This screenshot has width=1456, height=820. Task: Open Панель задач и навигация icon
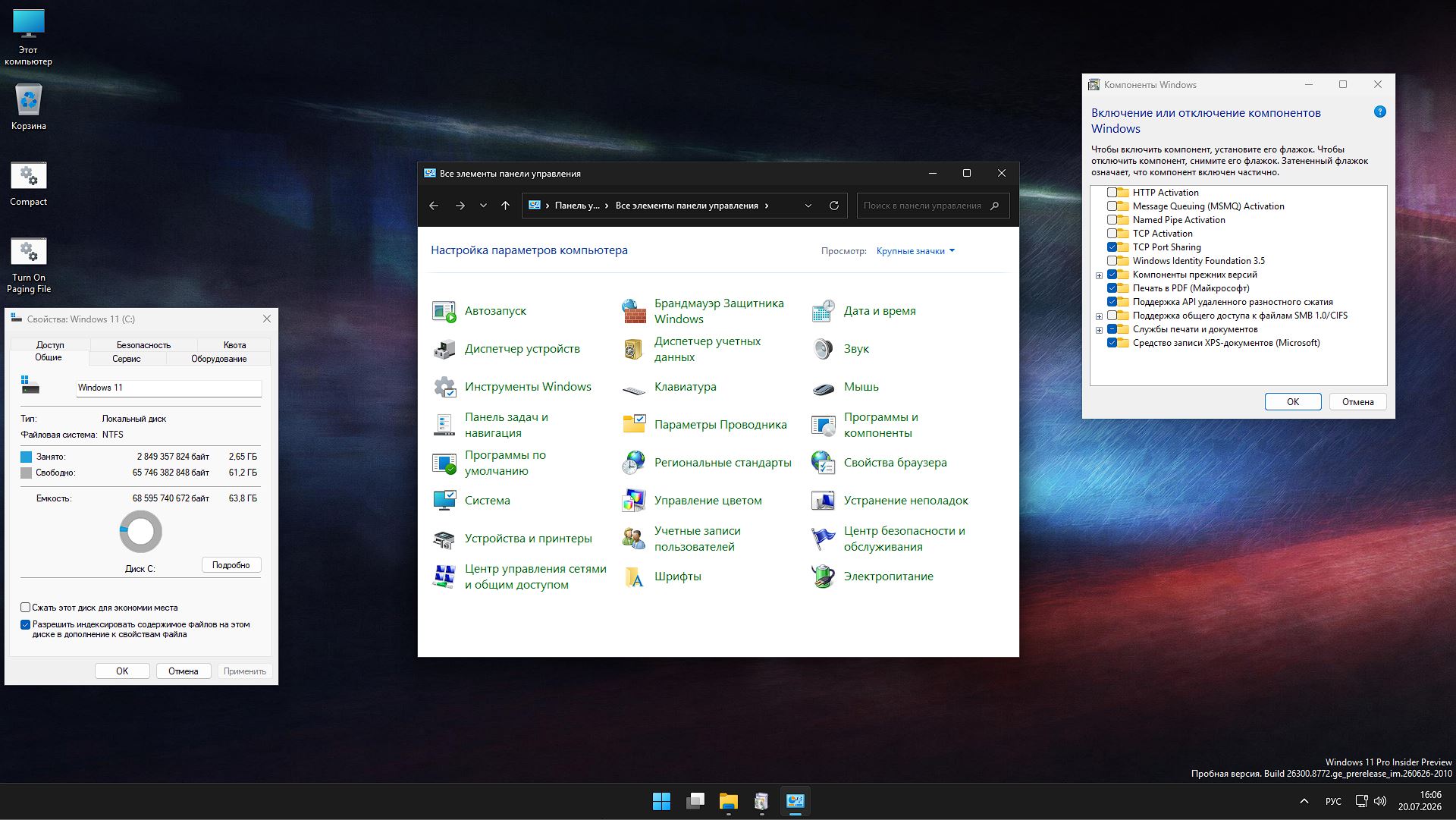click(x=444, y=425)
